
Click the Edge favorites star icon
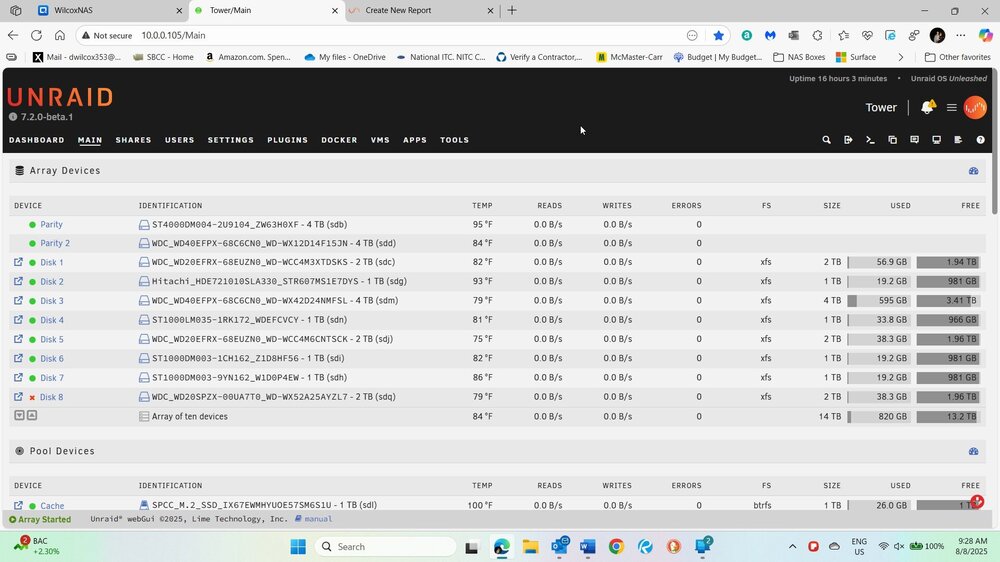point(719,36)
